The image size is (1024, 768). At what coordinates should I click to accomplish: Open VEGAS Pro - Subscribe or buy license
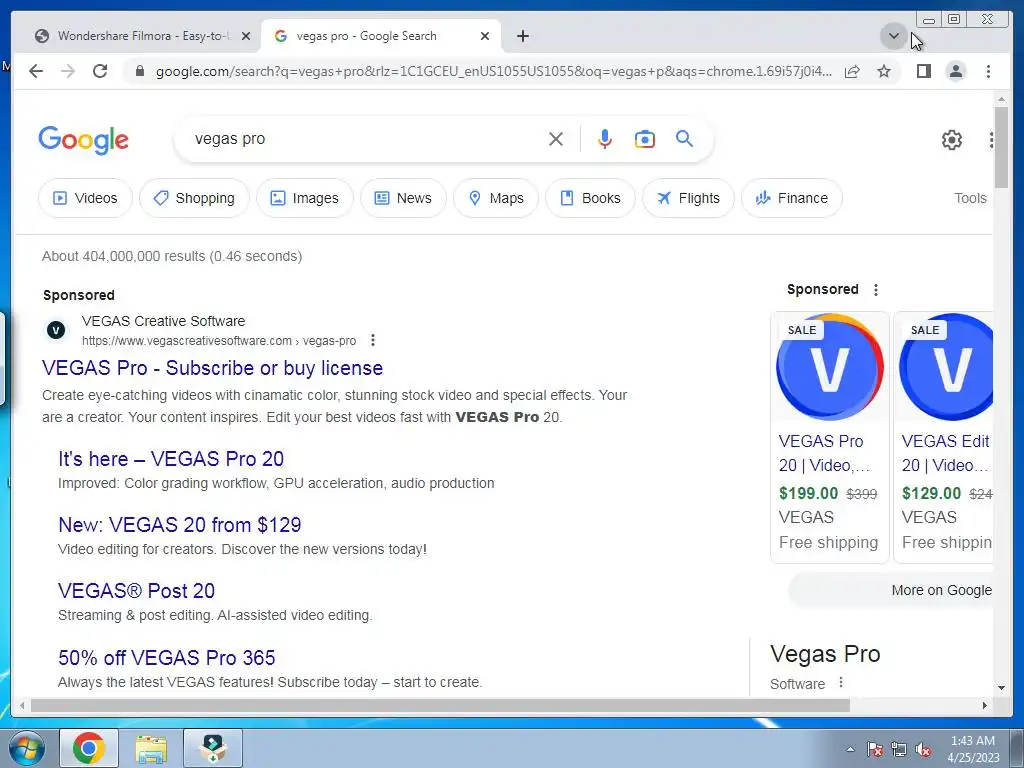tap(212, 368)
